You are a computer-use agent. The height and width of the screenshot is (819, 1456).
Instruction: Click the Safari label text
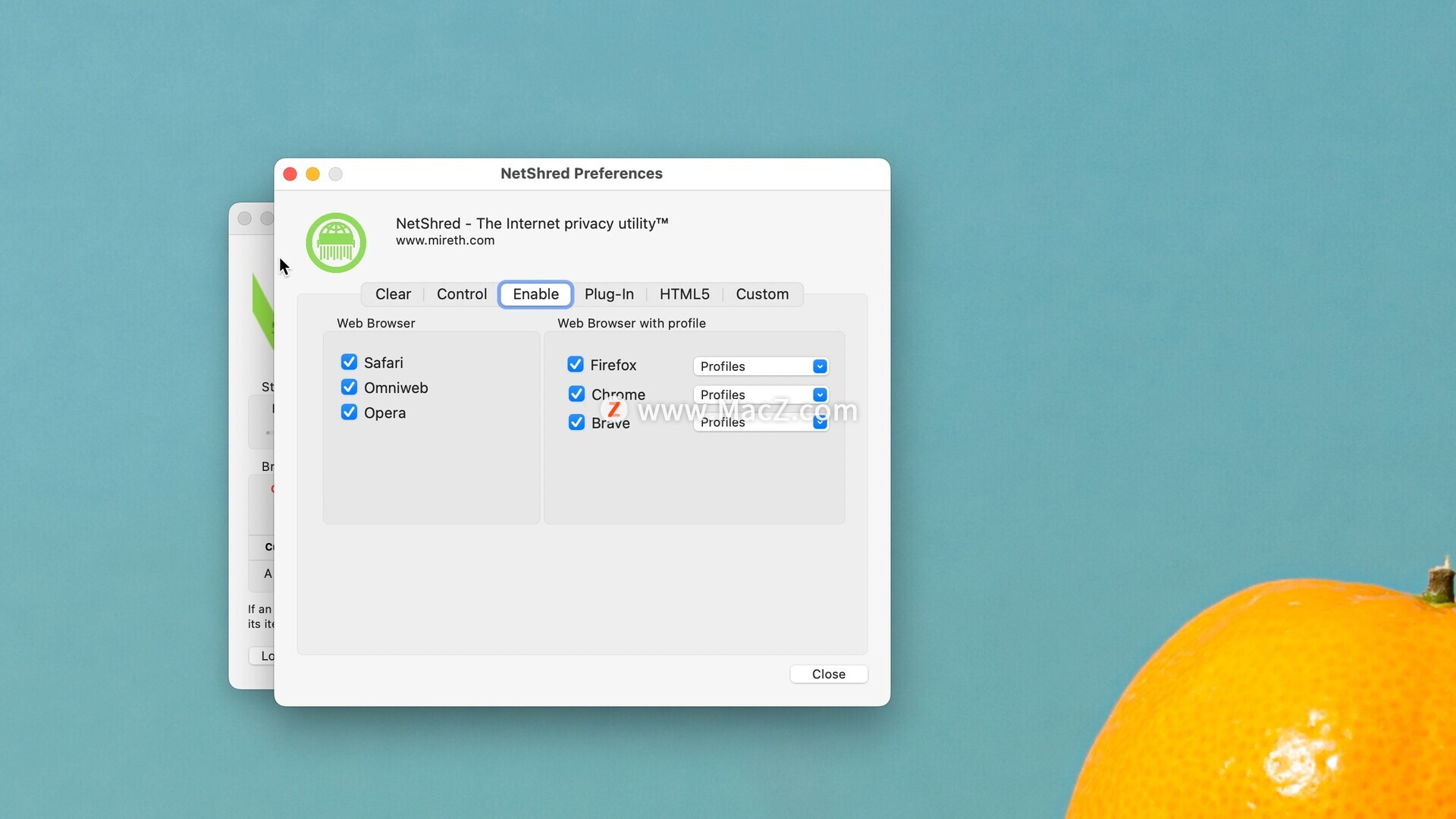click(x=384, y=362)
